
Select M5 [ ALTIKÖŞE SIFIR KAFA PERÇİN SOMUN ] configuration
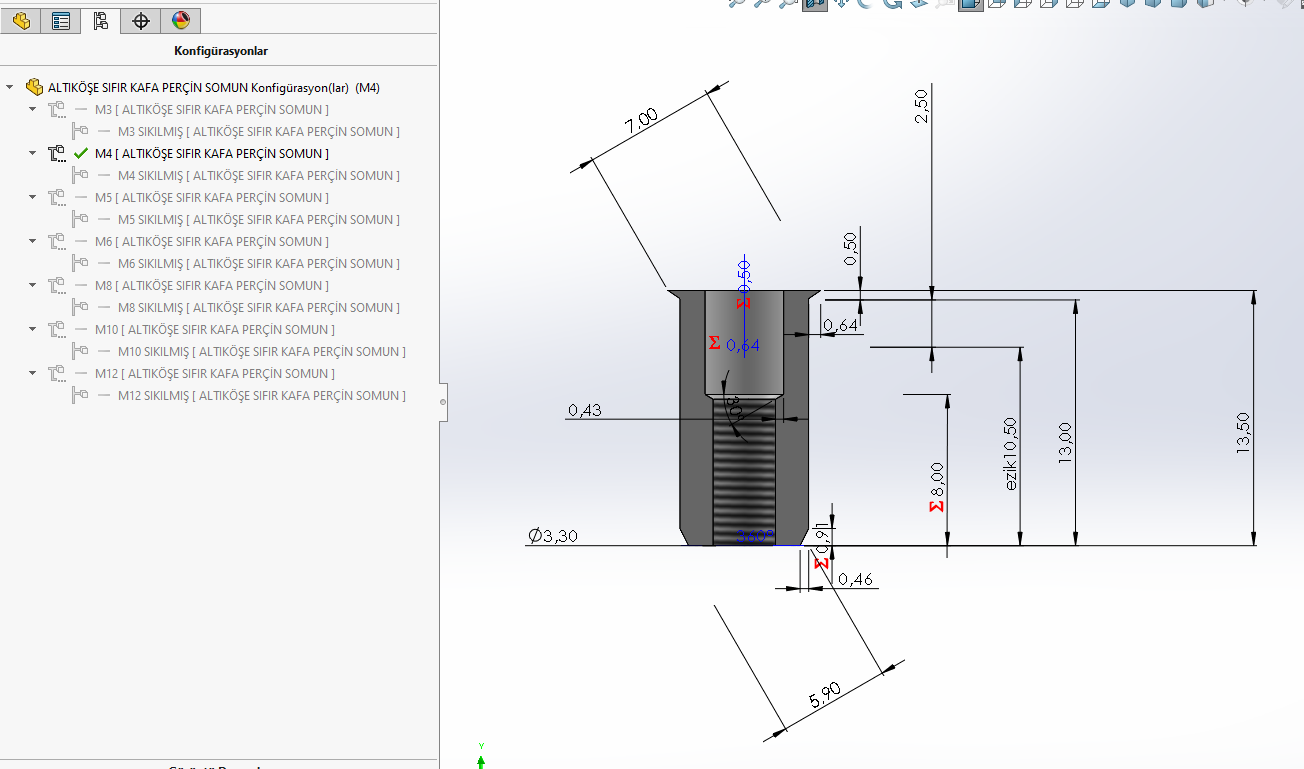tap(211, 197)
